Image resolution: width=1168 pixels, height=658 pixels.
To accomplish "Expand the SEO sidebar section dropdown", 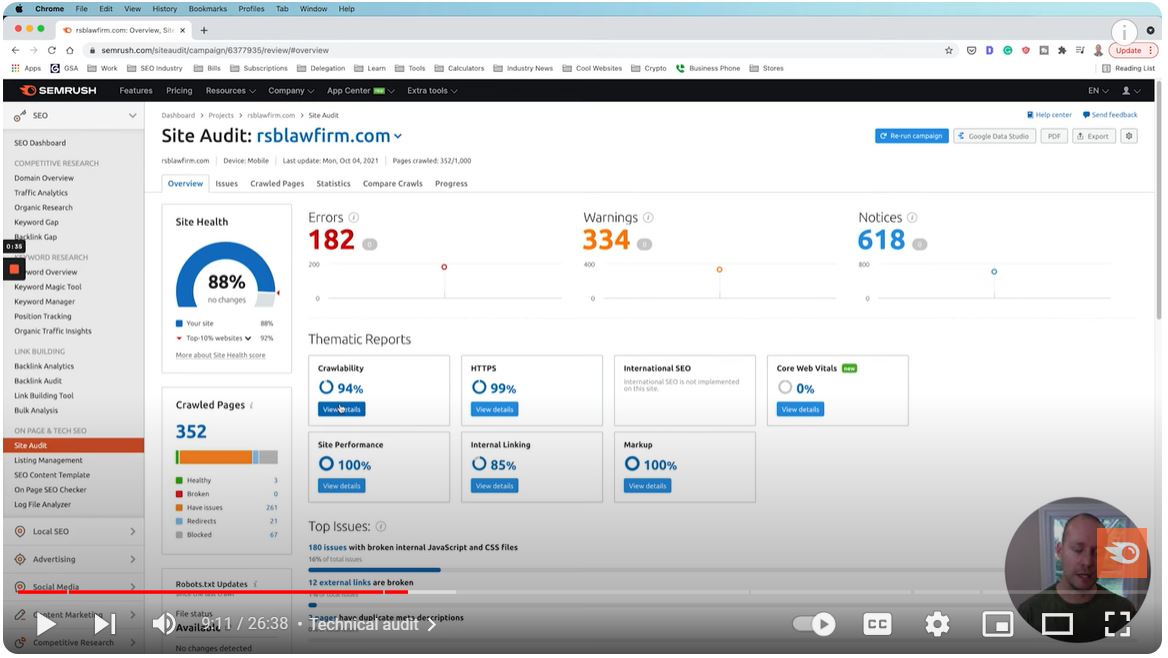I will 133,116.
